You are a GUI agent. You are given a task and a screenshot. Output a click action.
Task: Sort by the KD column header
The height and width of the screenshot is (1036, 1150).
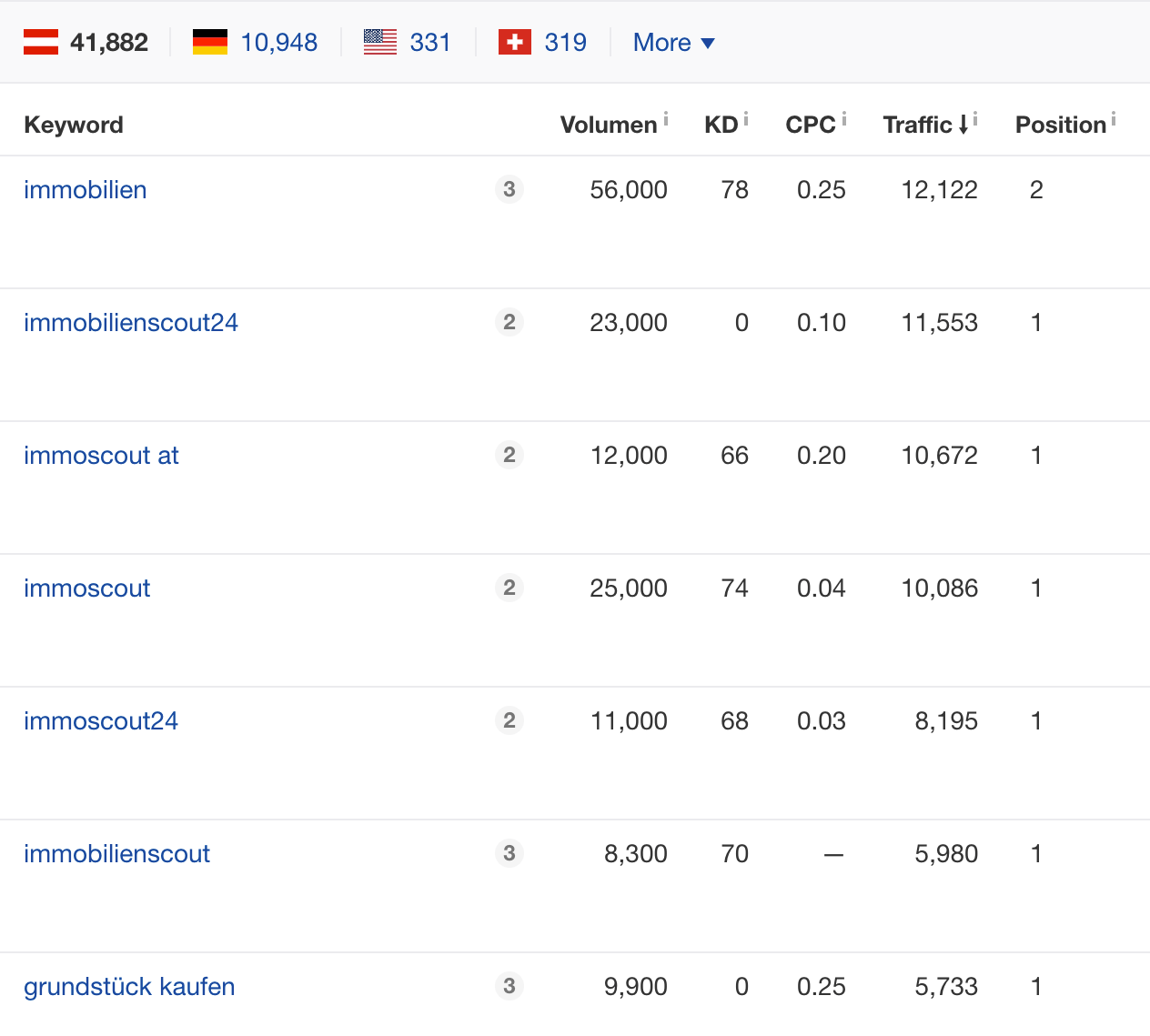tap(721, 125)
